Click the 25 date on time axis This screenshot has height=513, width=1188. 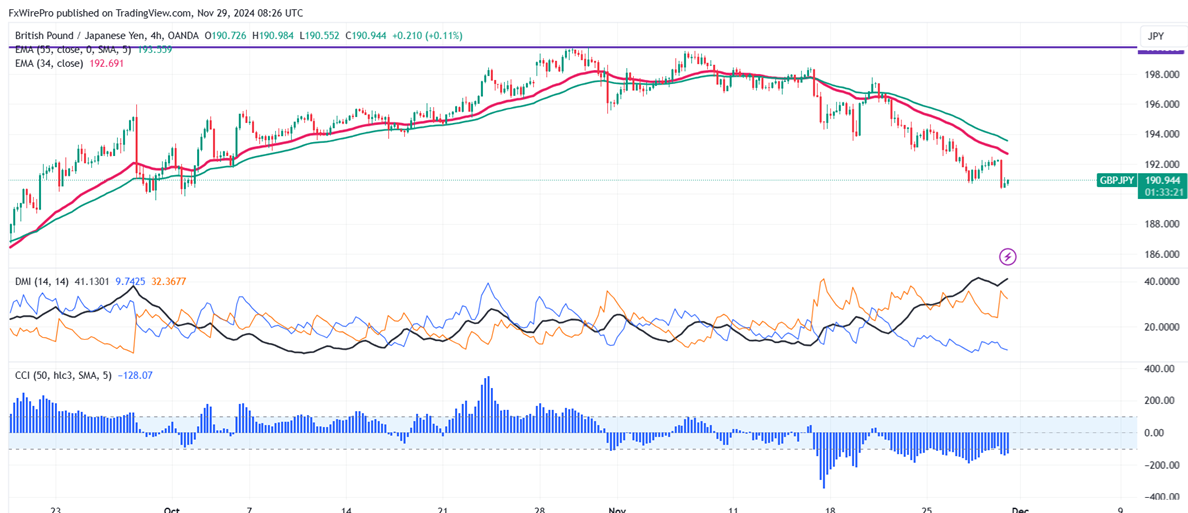(929, 509)
